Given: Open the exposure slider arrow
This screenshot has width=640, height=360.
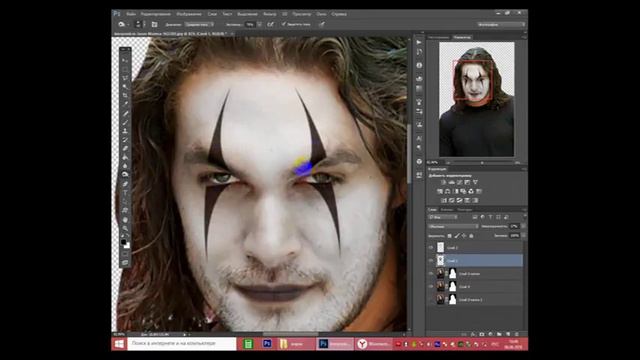Looking at the screenshot, I should click(259, 24).
